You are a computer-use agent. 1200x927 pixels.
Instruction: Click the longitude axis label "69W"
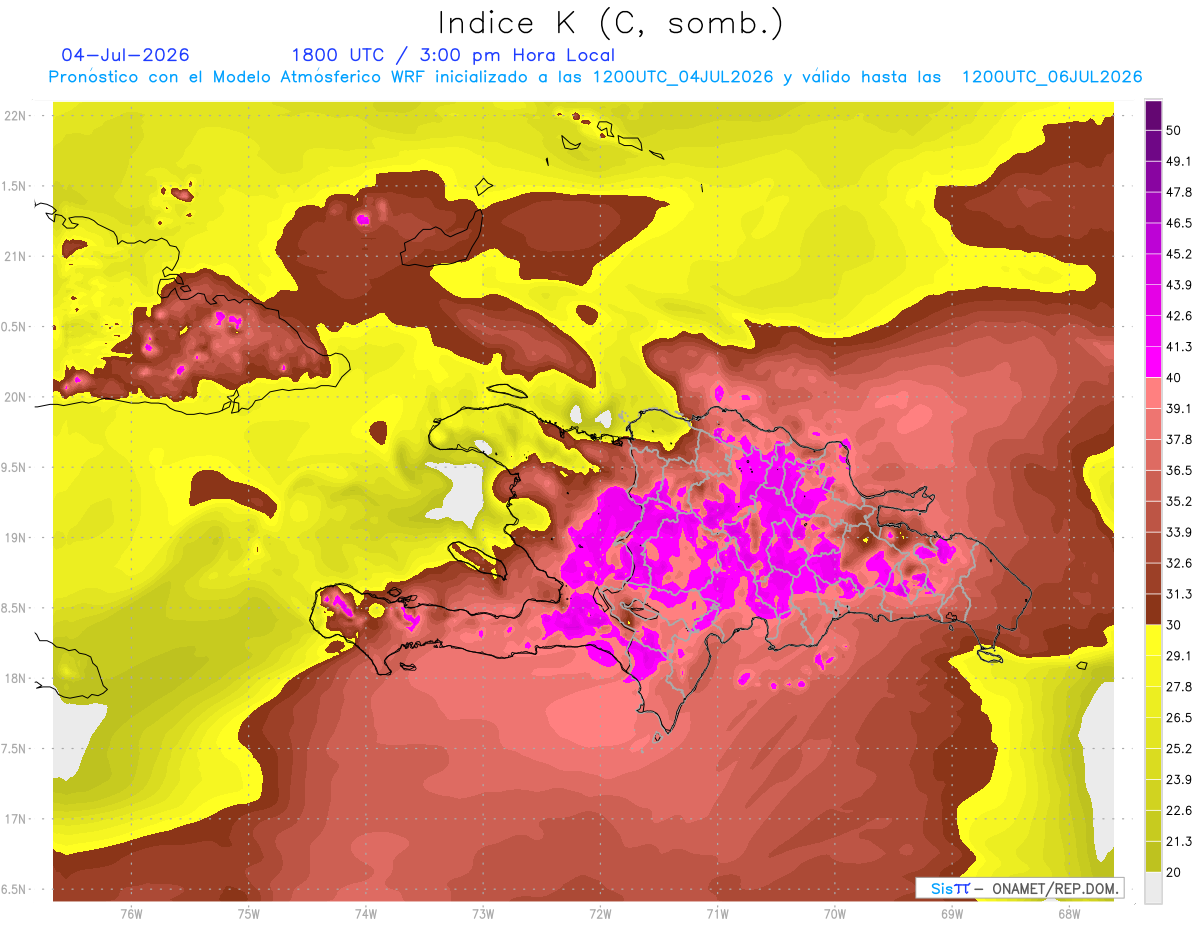click(952, 913)
